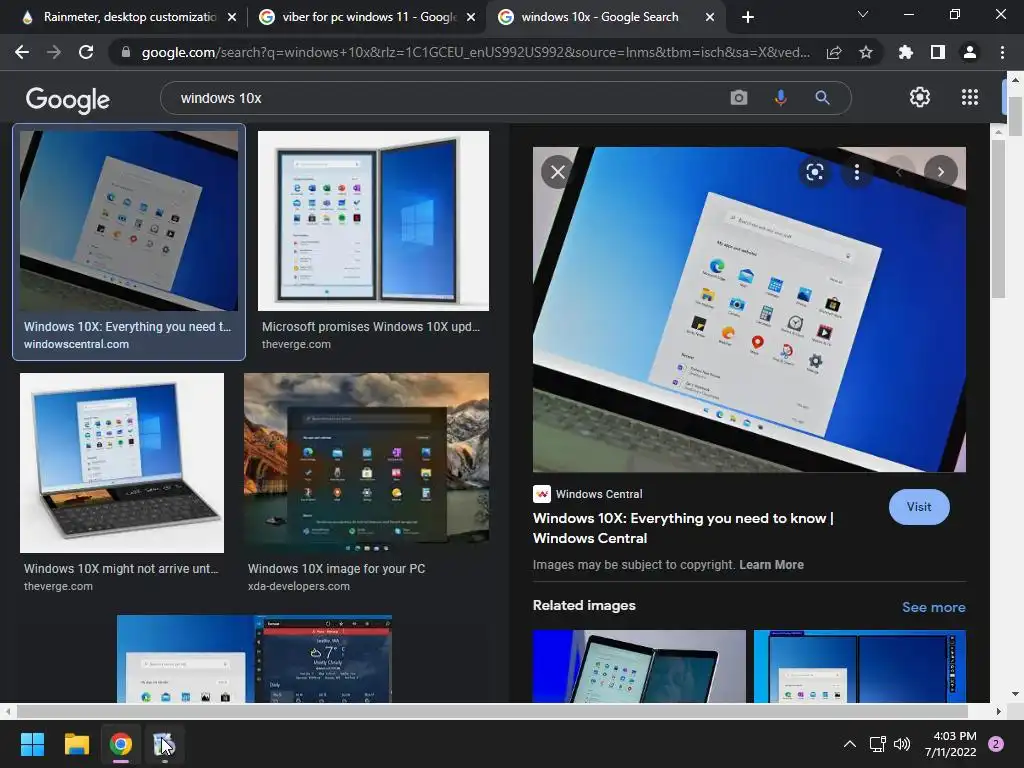Open dual-screen tablet related image
The width and height of the screenshot is (1024, 768).
coord(639,666)
